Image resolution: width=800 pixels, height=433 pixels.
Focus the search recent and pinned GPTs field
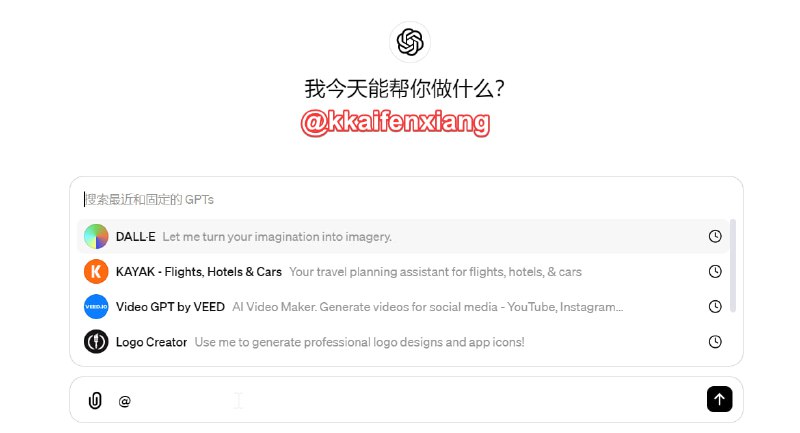click(406, 199)
